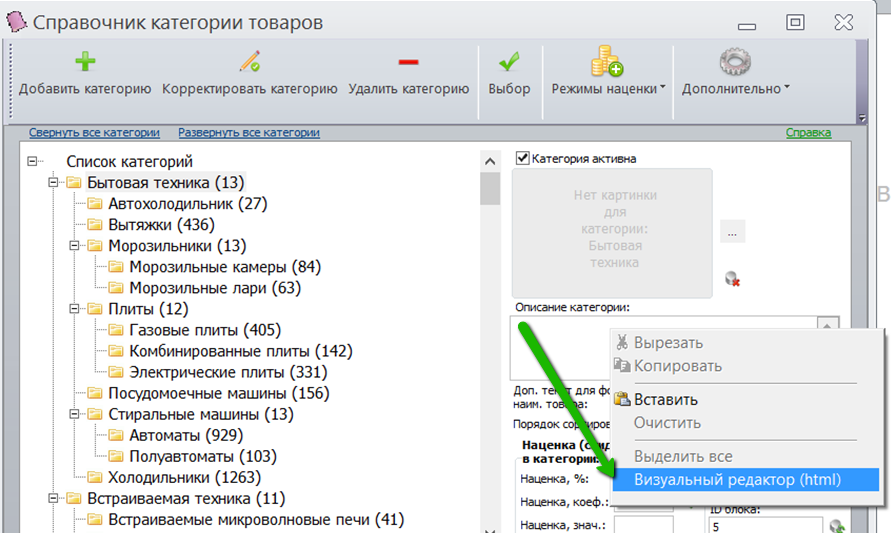
Task: Click the green plus Add category icon
Action: pyautogui.click(x=85, y=61)
